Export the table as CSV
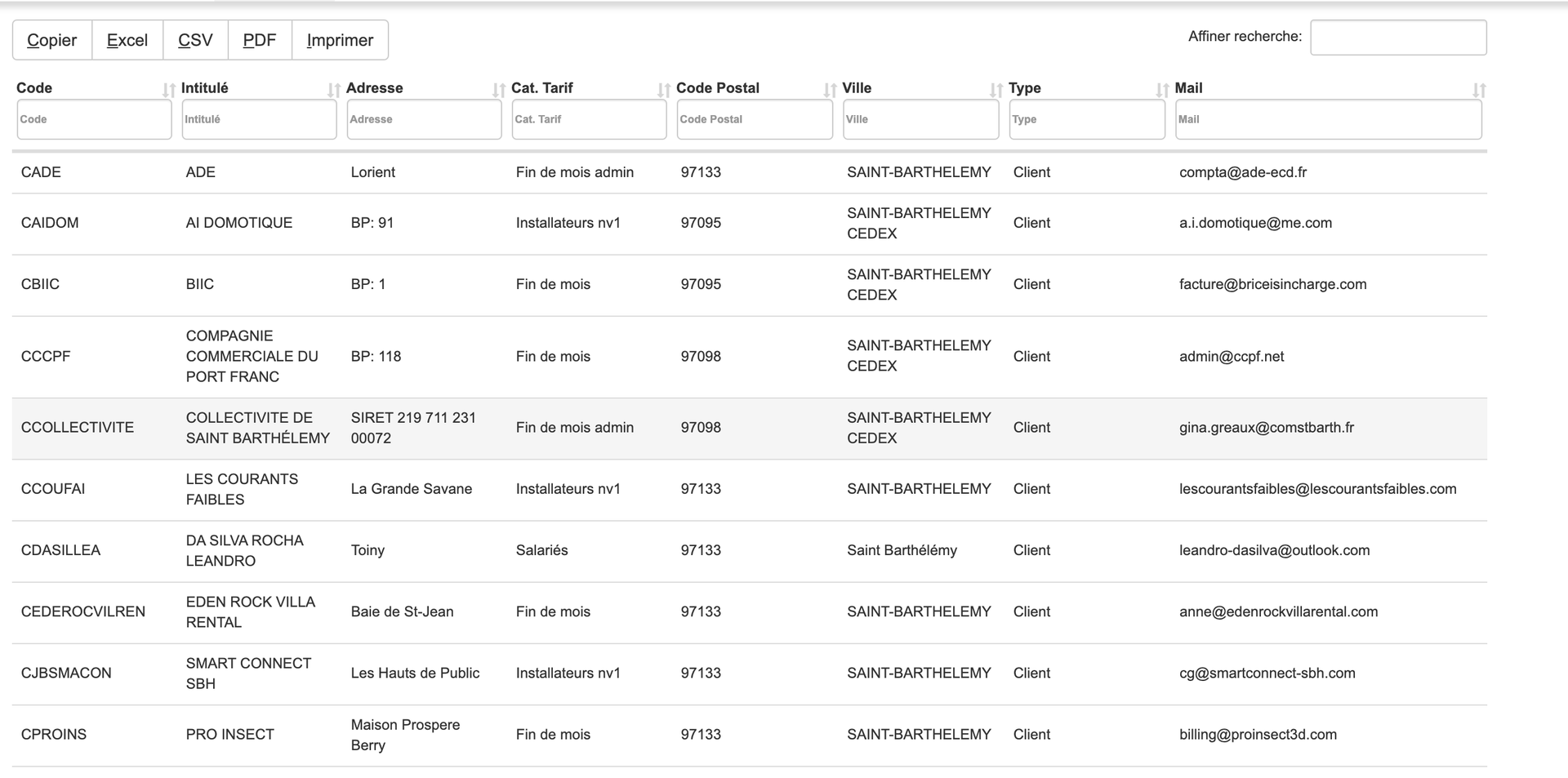1568x778 pixels. coord(195,40)
